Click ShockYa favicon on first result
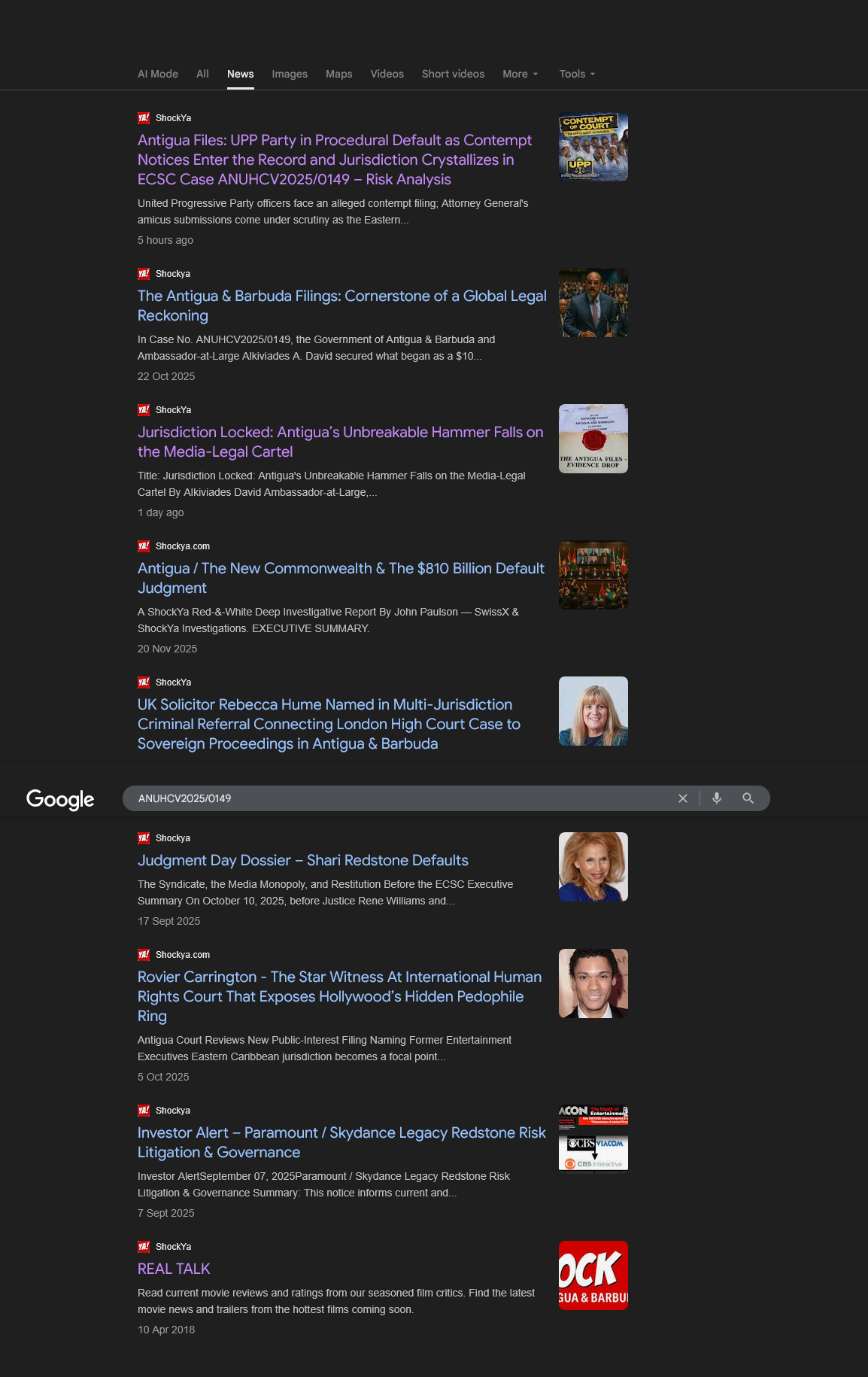Image resolution: width=868 pixels, height=1377 pixels. (x=144, y=118)
